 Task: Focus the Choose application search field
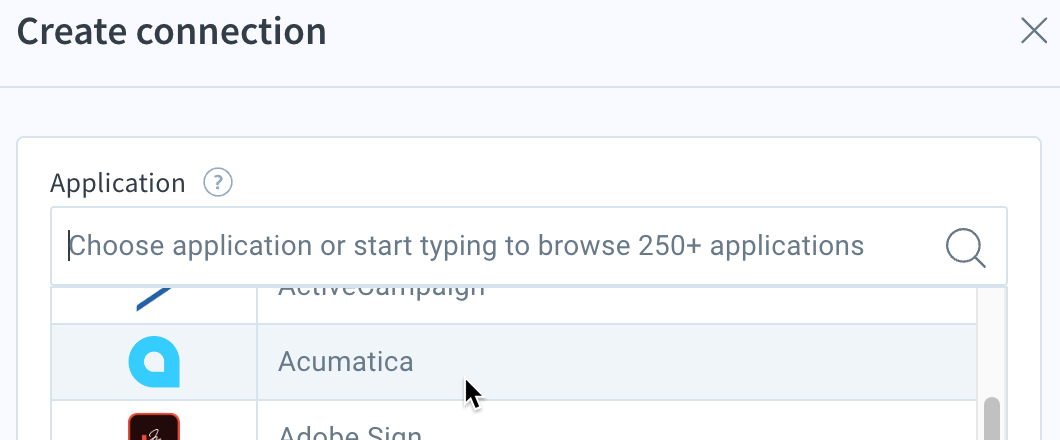[x=529, y=246]
